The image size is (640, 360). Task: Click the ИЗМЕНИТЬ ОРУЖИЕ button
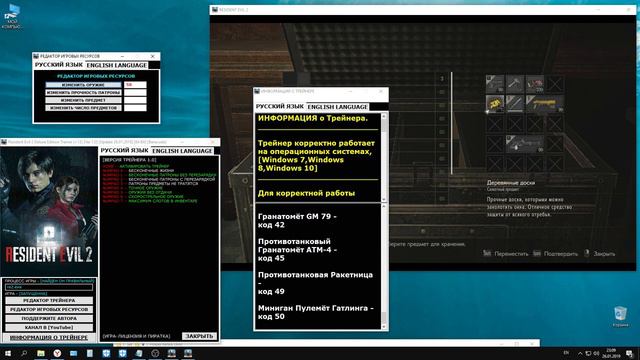pos(83,85)
